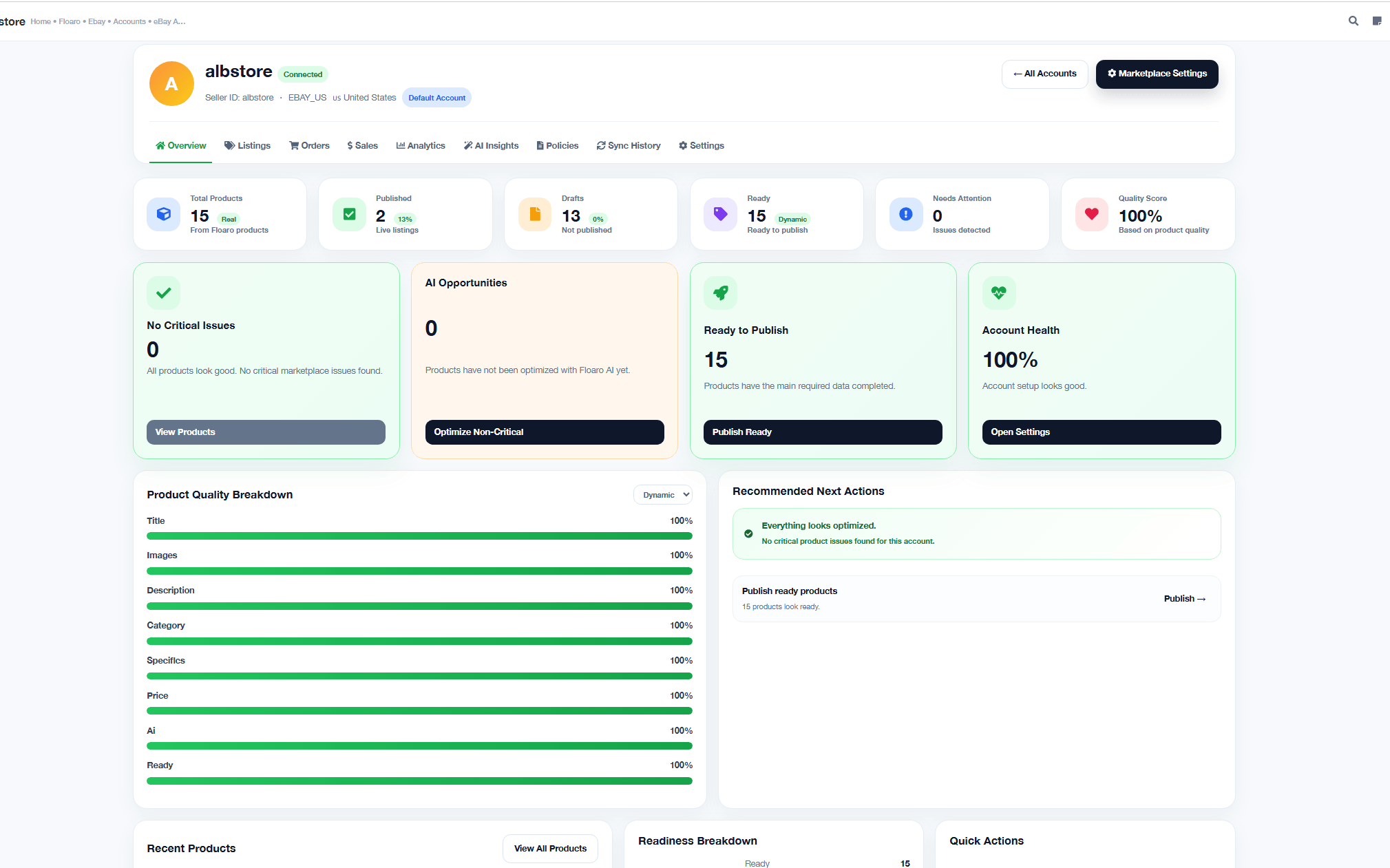Open the Orders tab

tap(309, 146)
